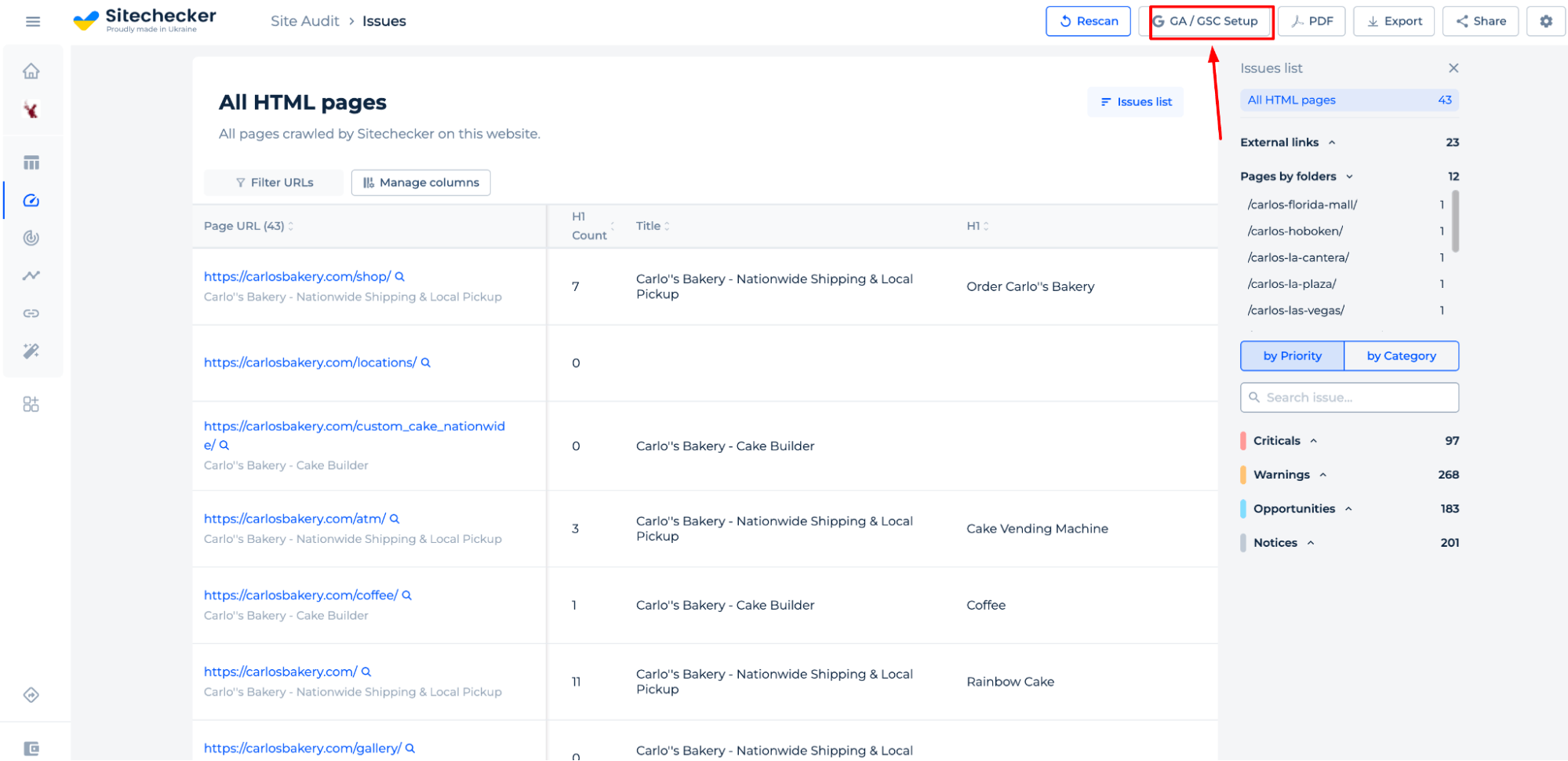This screenshot has height=761, width=1568.
Task: Open the settings gear icon
Action: click(1546, 21)
